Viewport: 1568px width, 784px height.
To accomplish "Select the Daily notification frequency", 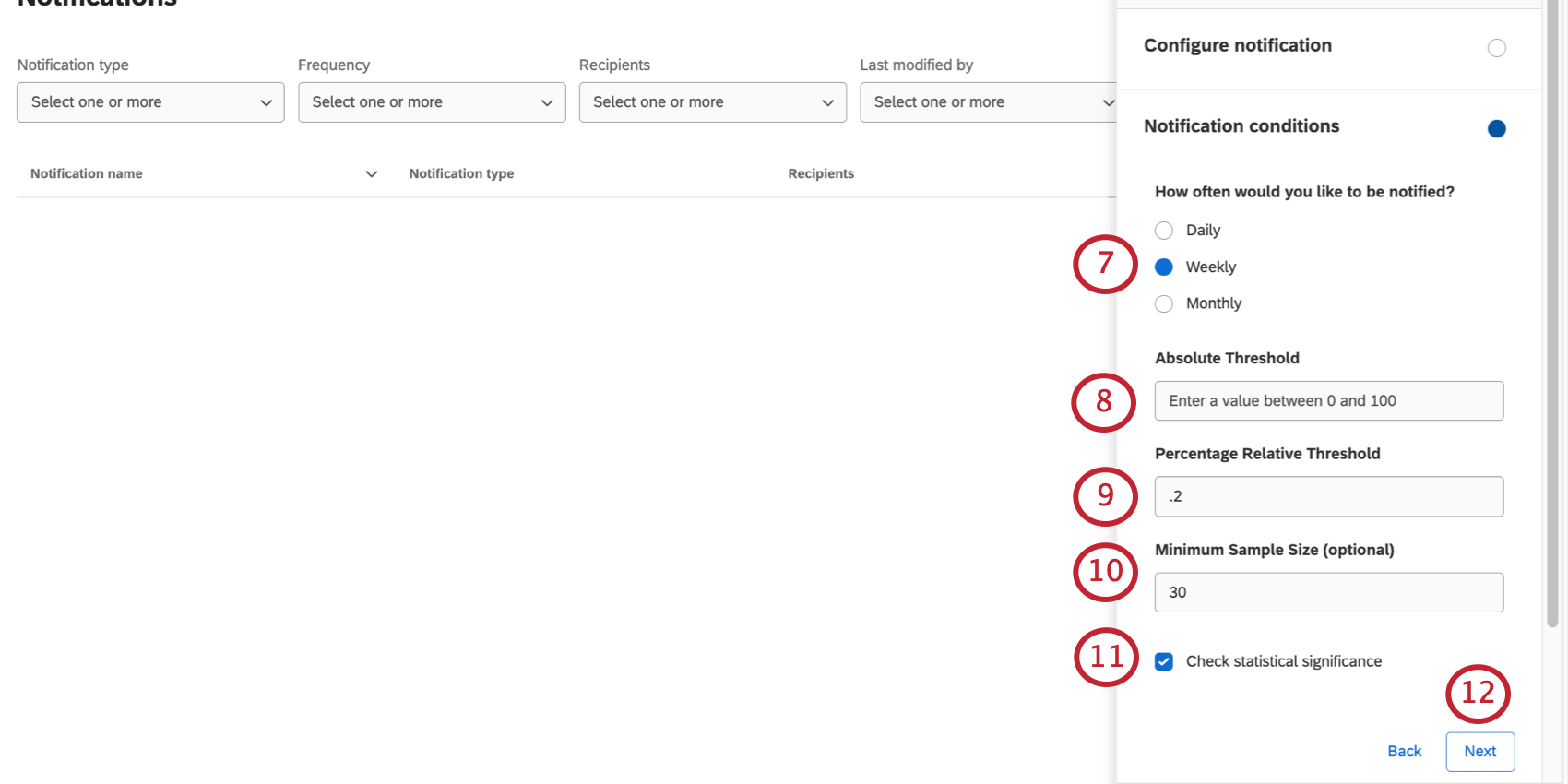I will pyautogui.click(x=1163, y=230).
